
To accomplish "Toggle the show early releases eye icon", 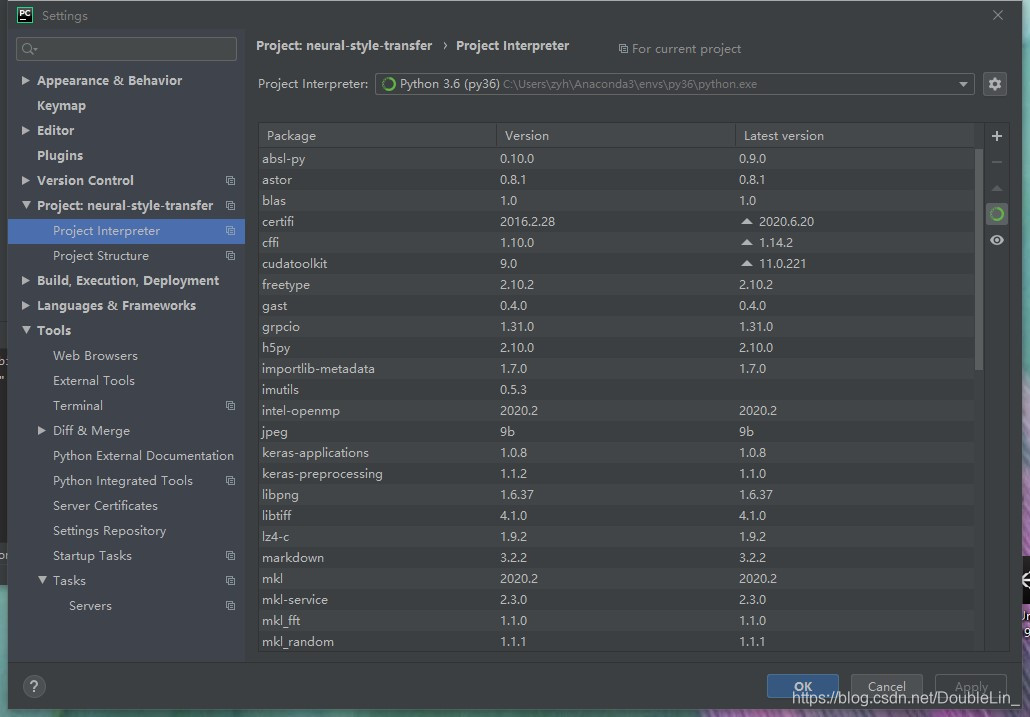I will pyautogui.click(x=996, y=240).
